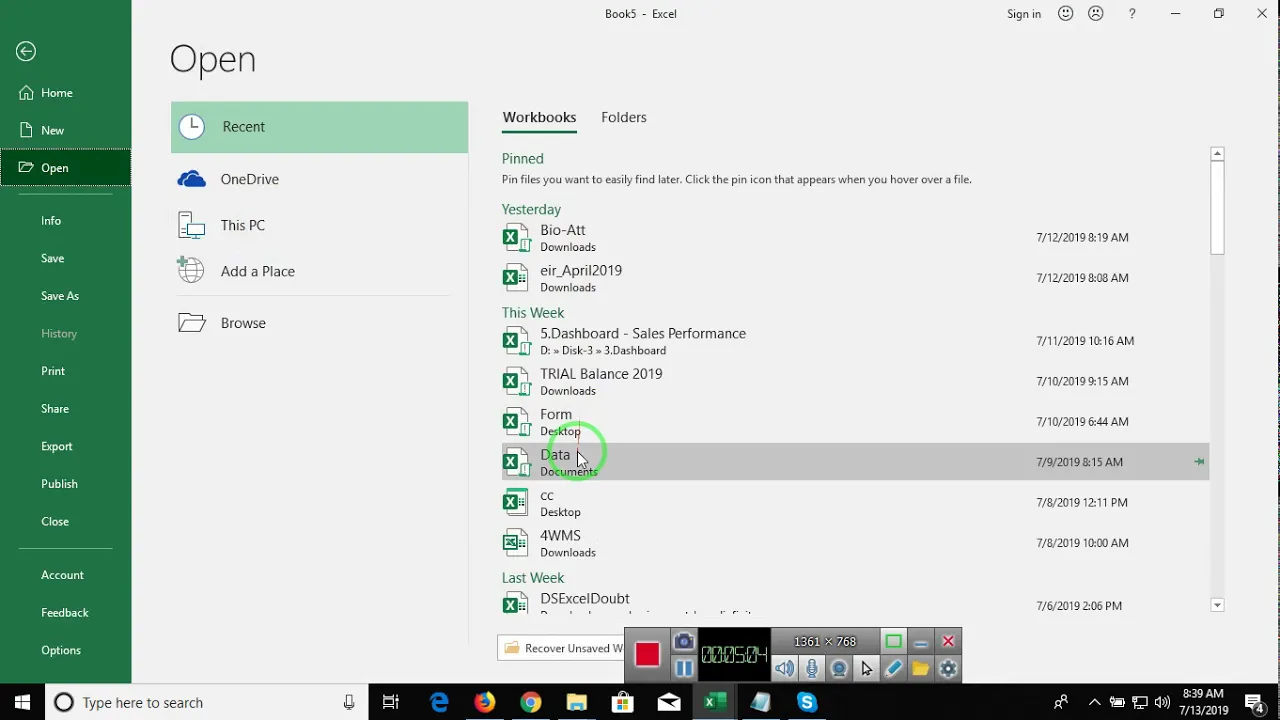1280x720 pixels.
Task: Click the happy face feedback icon
Action: pos(1066,14)
